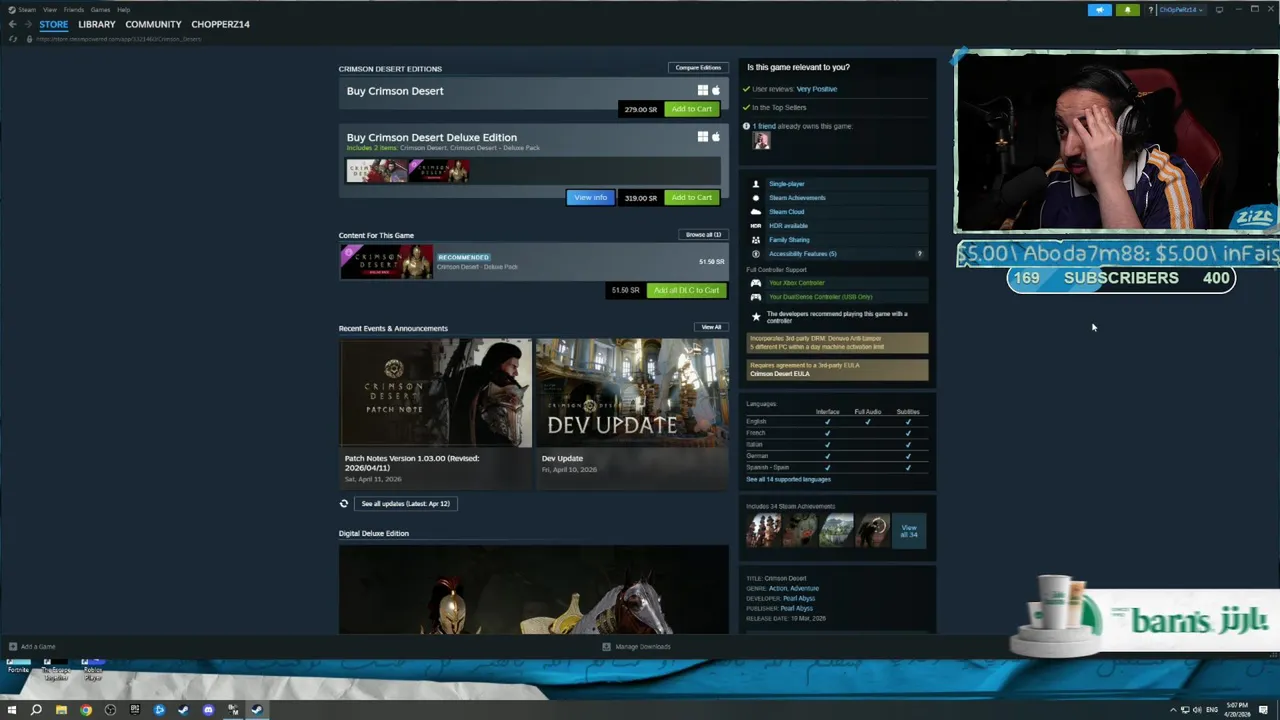Screen dimensions: 1280x720
Task: Switch to Big Picture mode icon
Action: tap(1219, 10)
